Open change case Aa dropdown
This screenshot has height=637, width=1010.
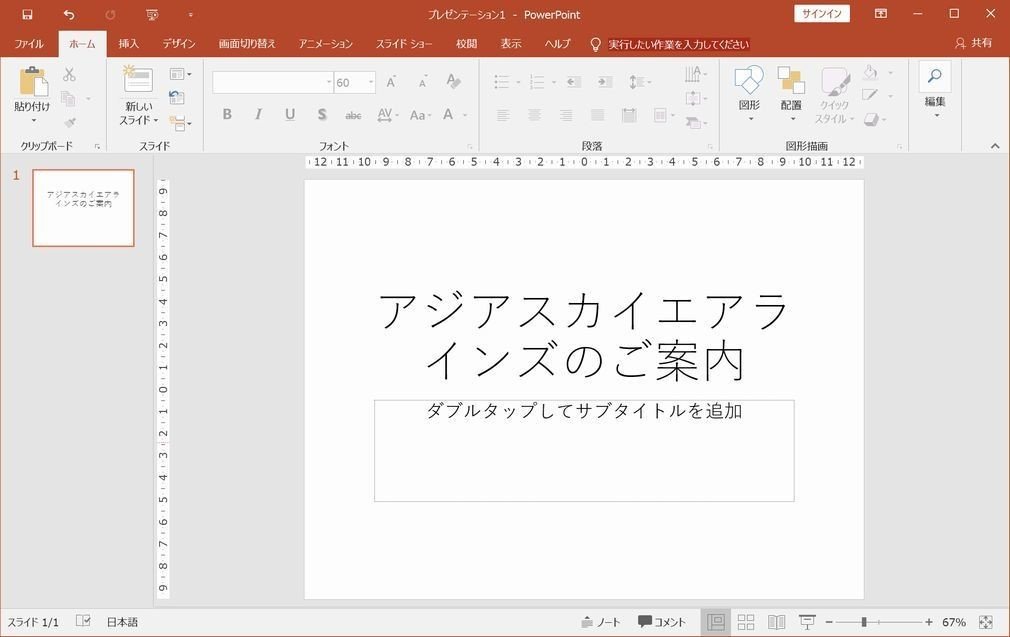pos(420,115)
